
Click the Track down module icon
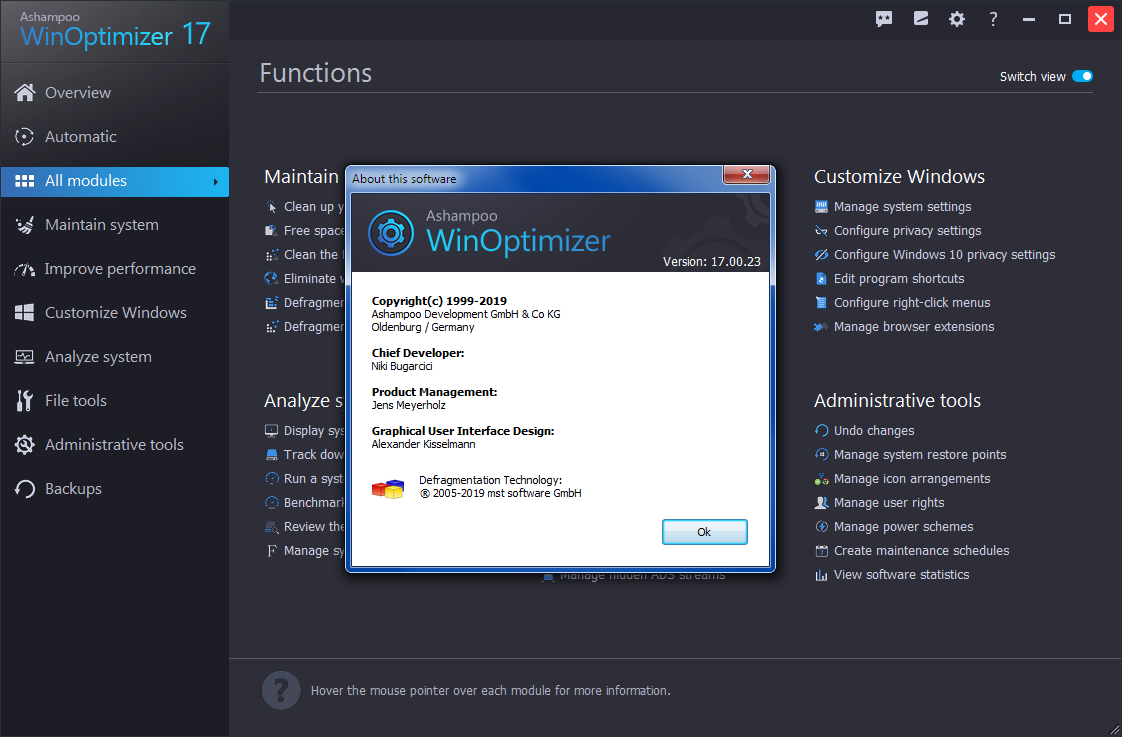(271, 454)
